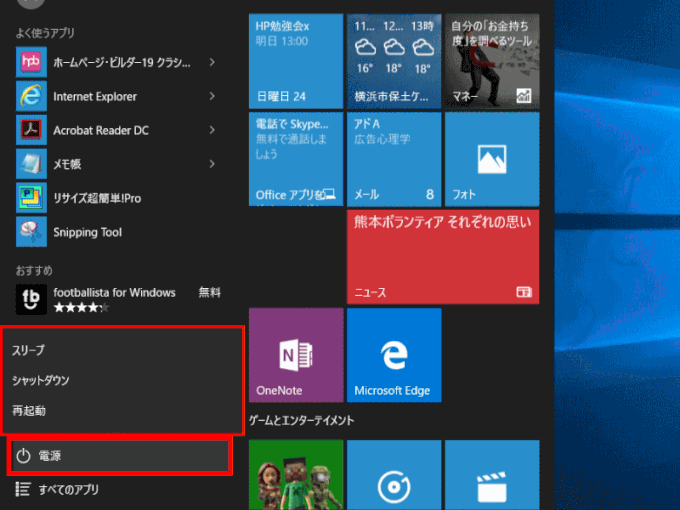Launch Internet Explorer from app list

[x=31, y=97]
